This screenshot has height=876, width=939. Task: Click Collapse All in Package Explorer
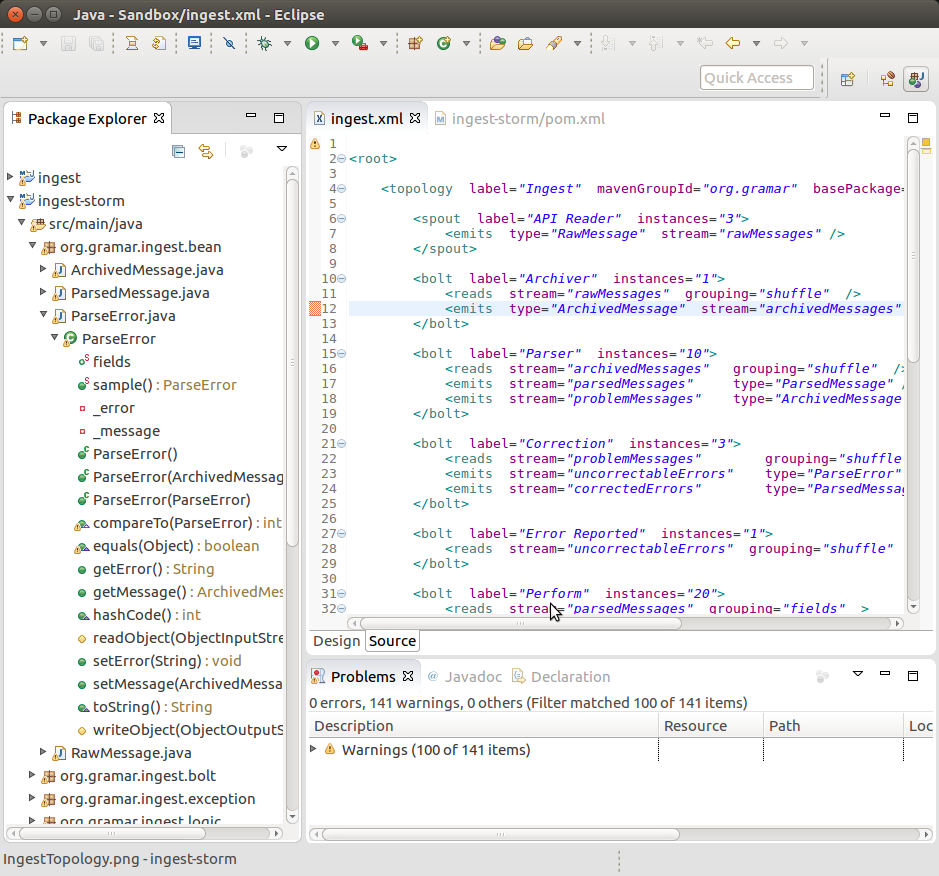pos(178,151)
